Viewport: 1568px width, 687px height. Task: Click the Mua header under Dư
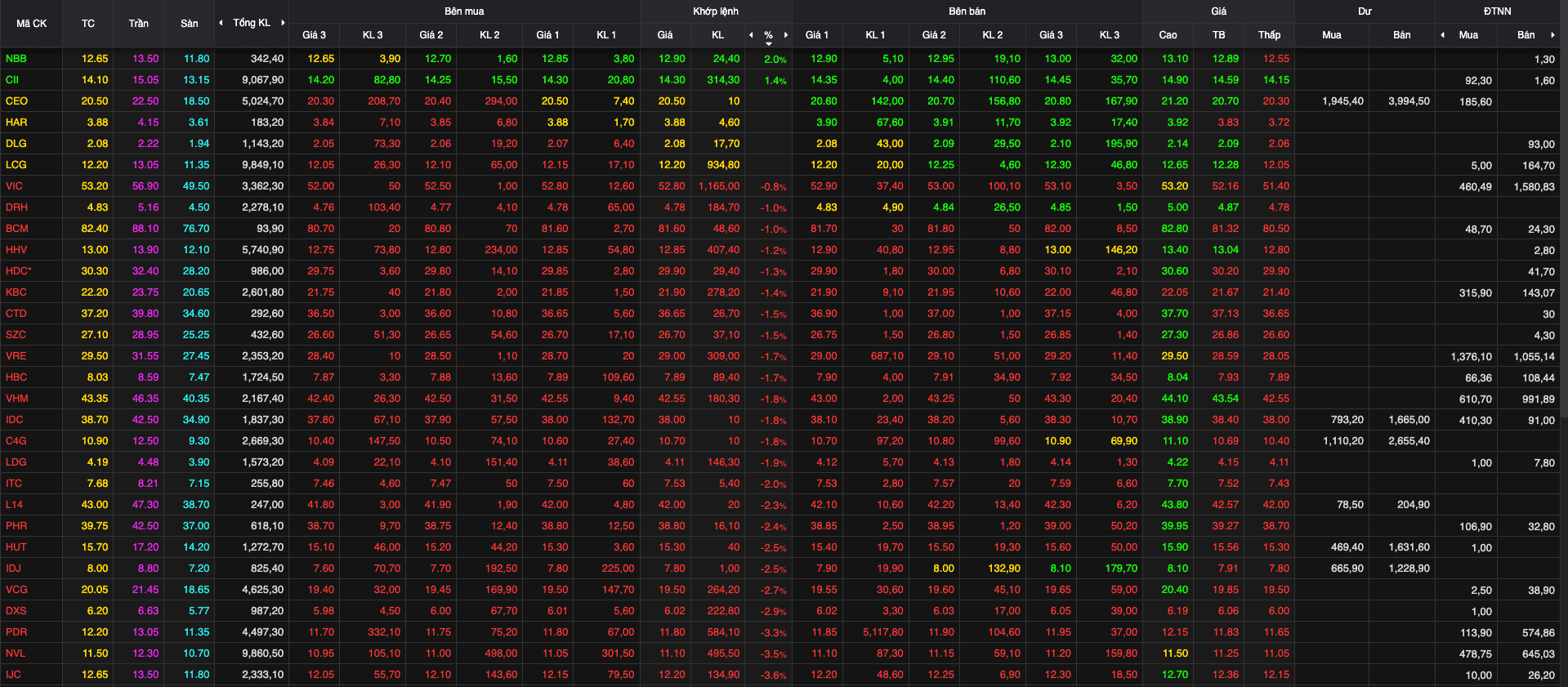tap(1332, 35)
